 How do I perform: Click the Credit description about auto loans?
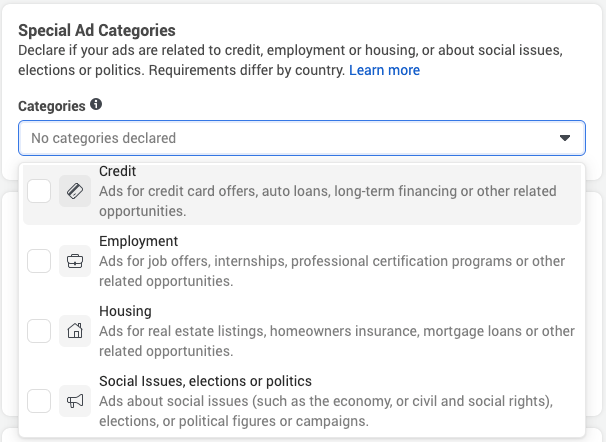328,201
